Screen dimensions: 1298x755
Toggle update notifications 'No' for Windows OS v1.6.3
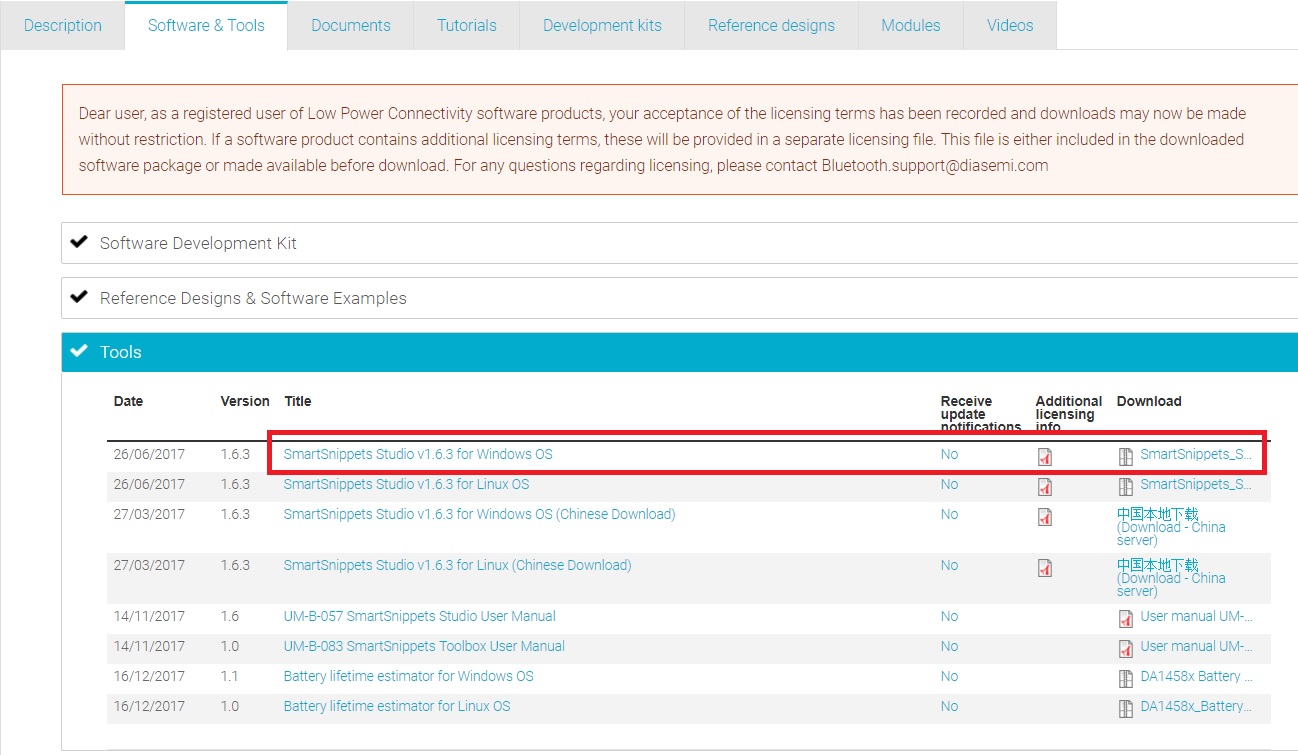pyautogui.click(x=949, y=454)
